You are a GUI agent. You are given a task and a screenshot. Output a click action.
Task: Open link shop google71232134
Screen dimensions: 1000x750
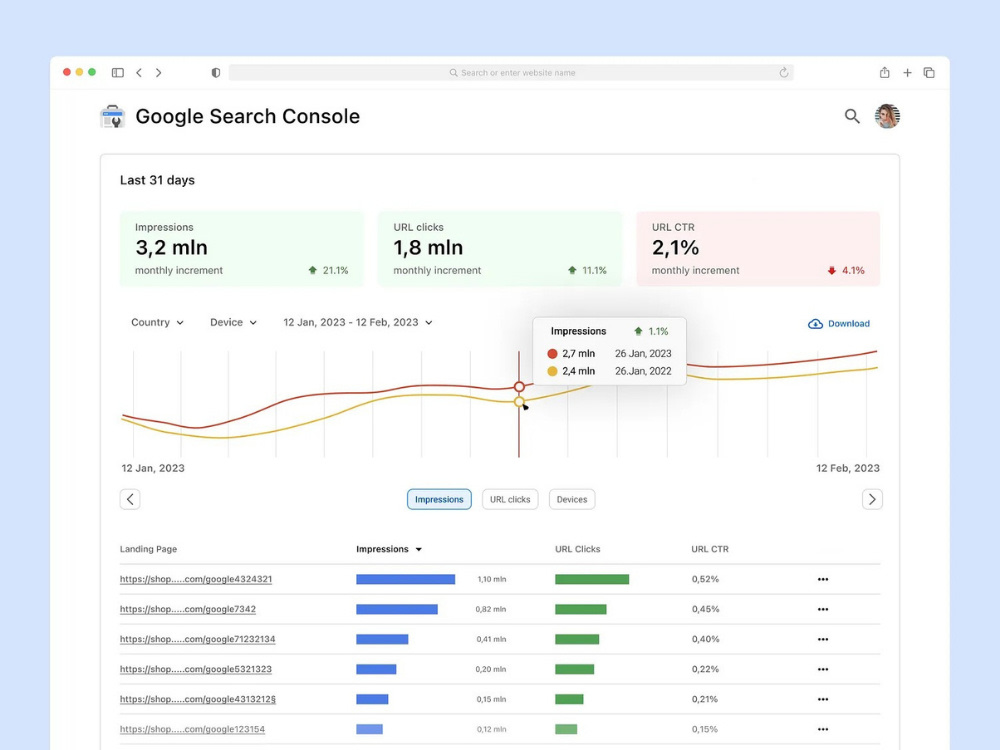[198, 639]
